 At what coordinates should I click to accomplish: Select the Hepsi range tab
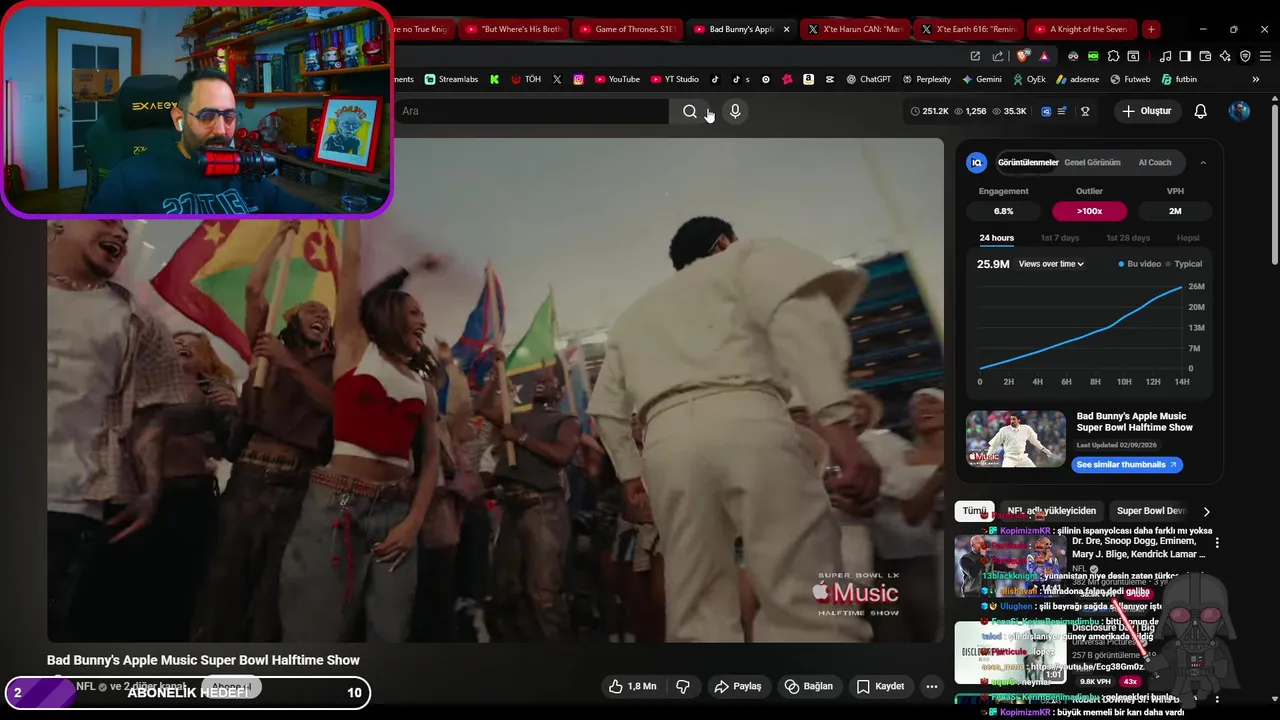click(1188, 238)
